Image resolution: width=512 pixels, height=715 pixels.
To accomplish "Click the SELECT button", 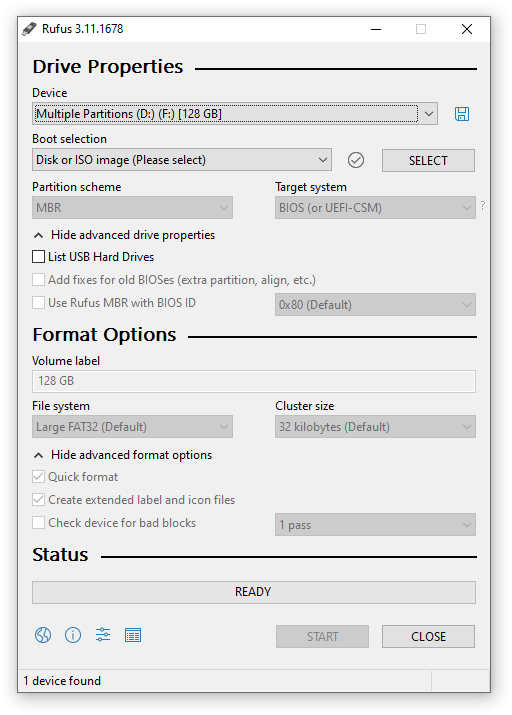I will pyautogui.click(x=428, y=161).
